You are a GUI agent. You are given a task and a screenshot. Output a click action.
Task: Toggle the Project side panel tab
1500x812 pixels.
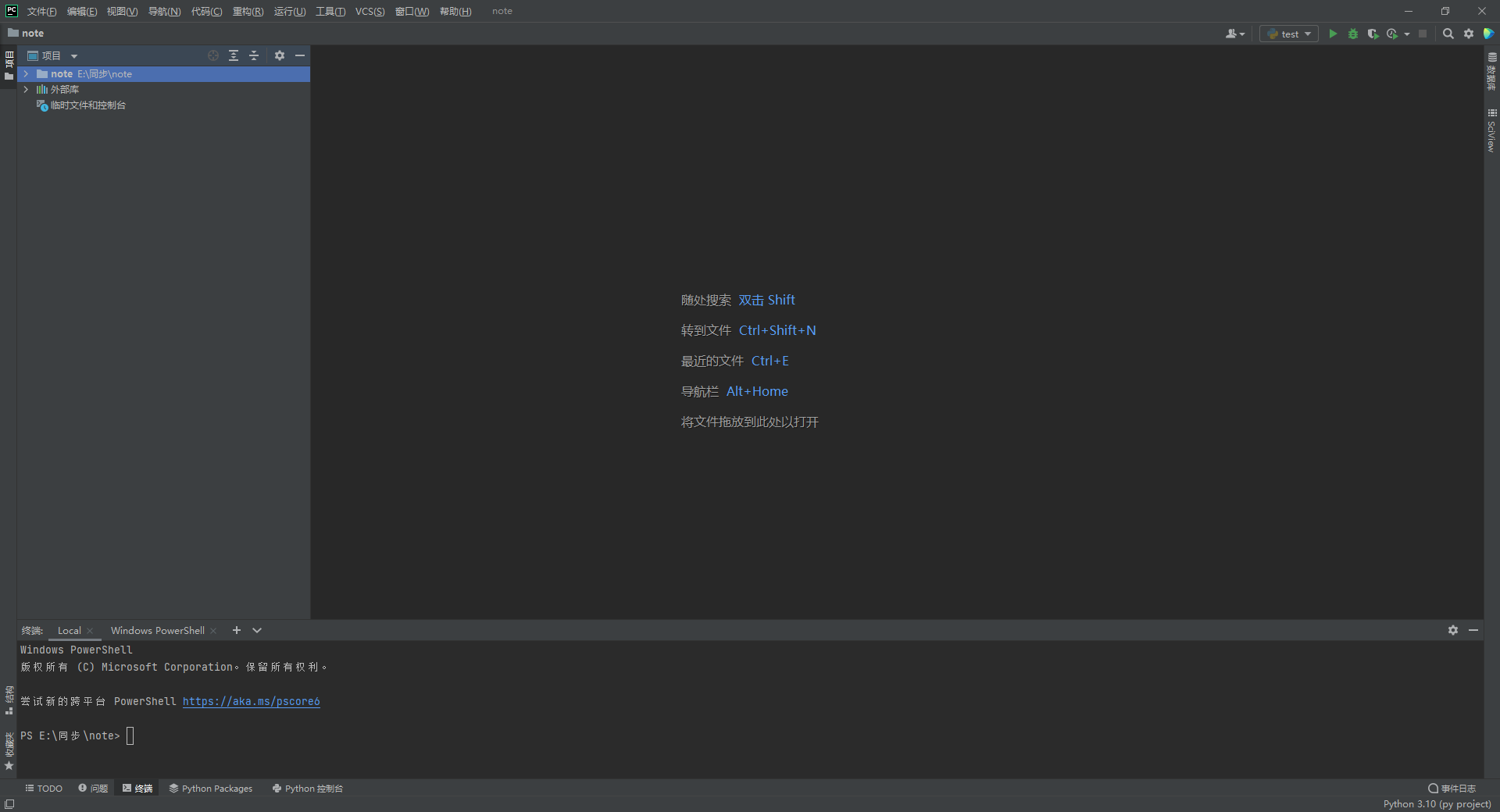pos(9,66)
